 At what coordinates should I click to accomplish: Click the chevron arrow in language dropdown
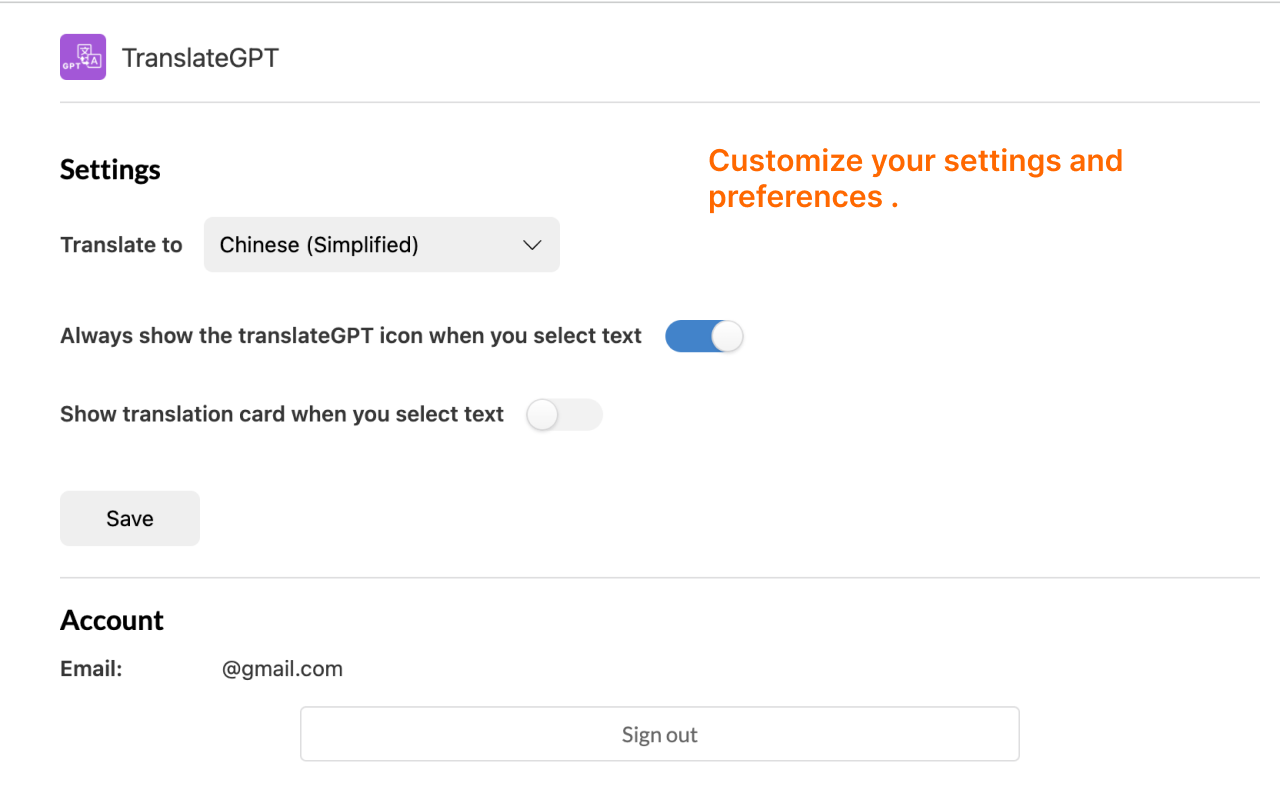click(x=533, y=245)
